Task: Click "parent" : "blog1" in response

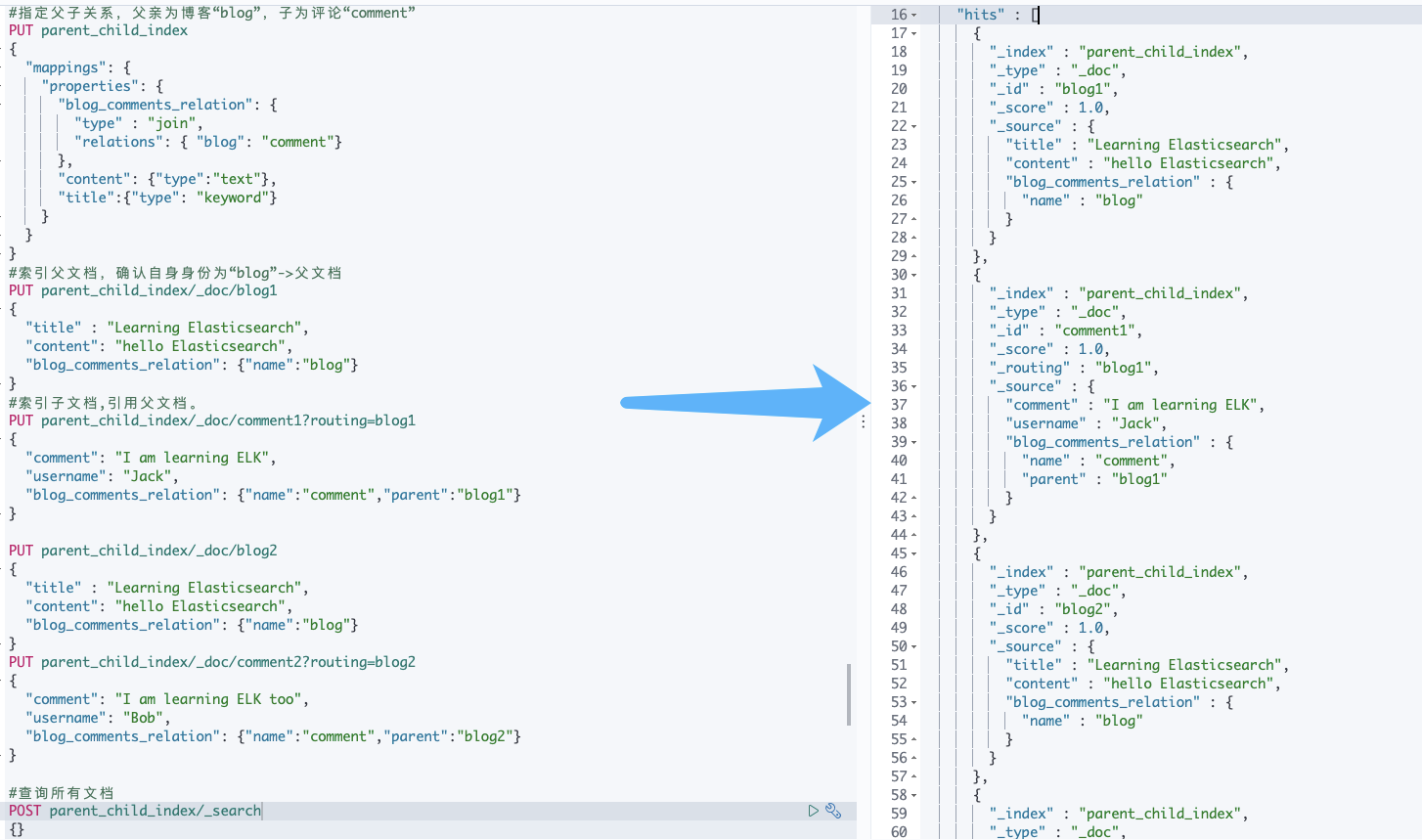Action: click(1094, 479)
